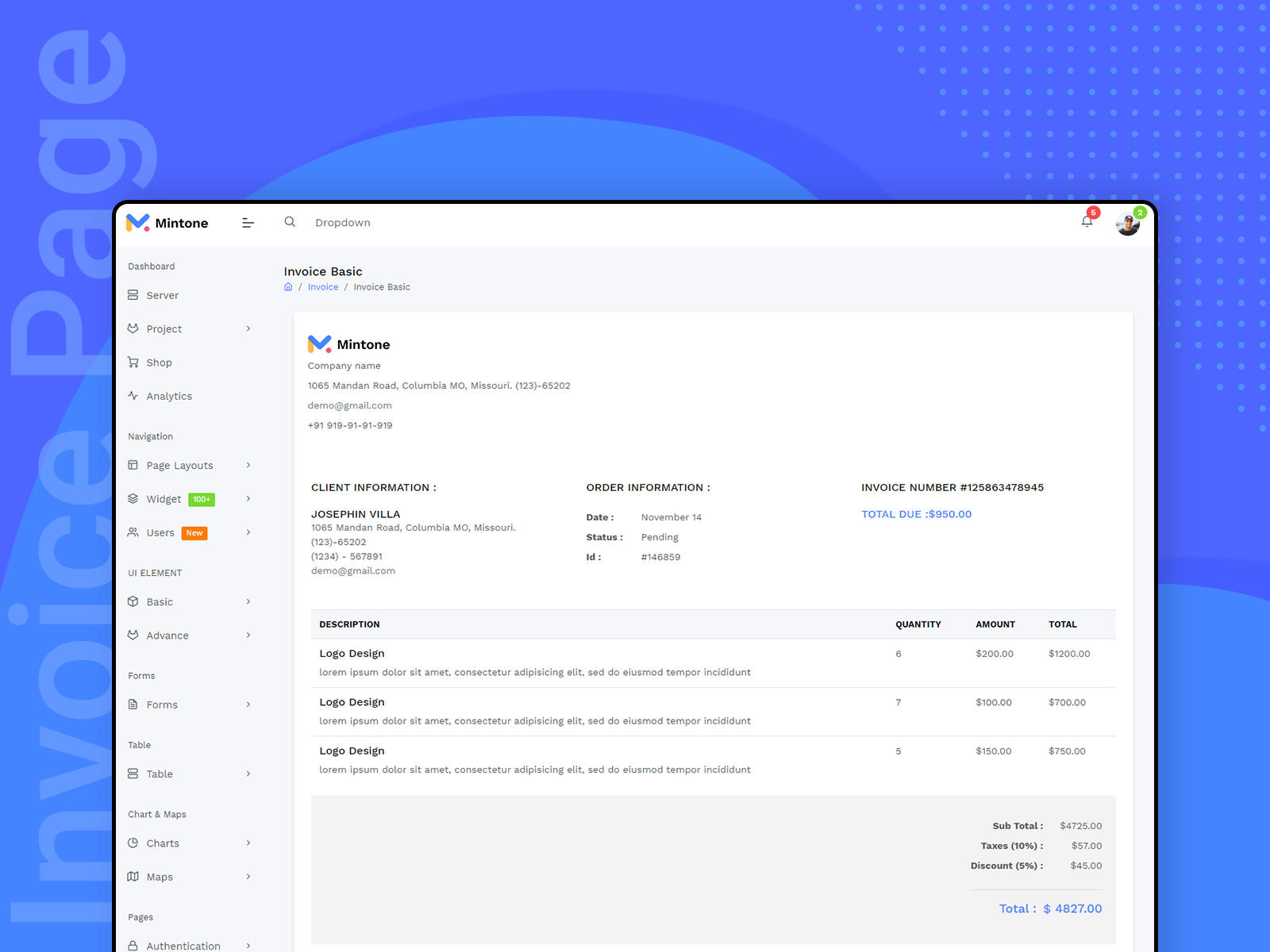
Task: Open the user profile avatar
Action: 1127,225
